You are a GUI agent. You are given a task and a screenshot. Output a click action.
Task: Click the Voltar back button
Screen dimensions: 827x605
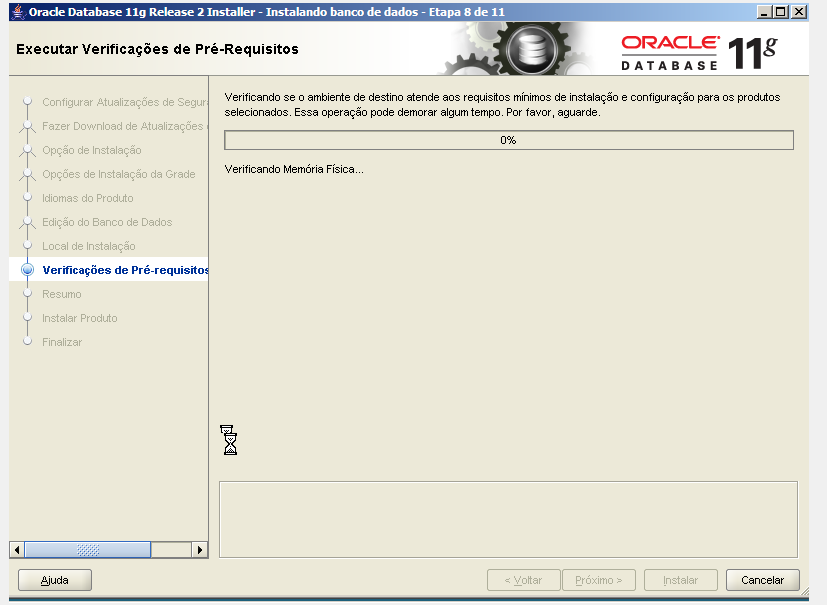pos(523,580)
